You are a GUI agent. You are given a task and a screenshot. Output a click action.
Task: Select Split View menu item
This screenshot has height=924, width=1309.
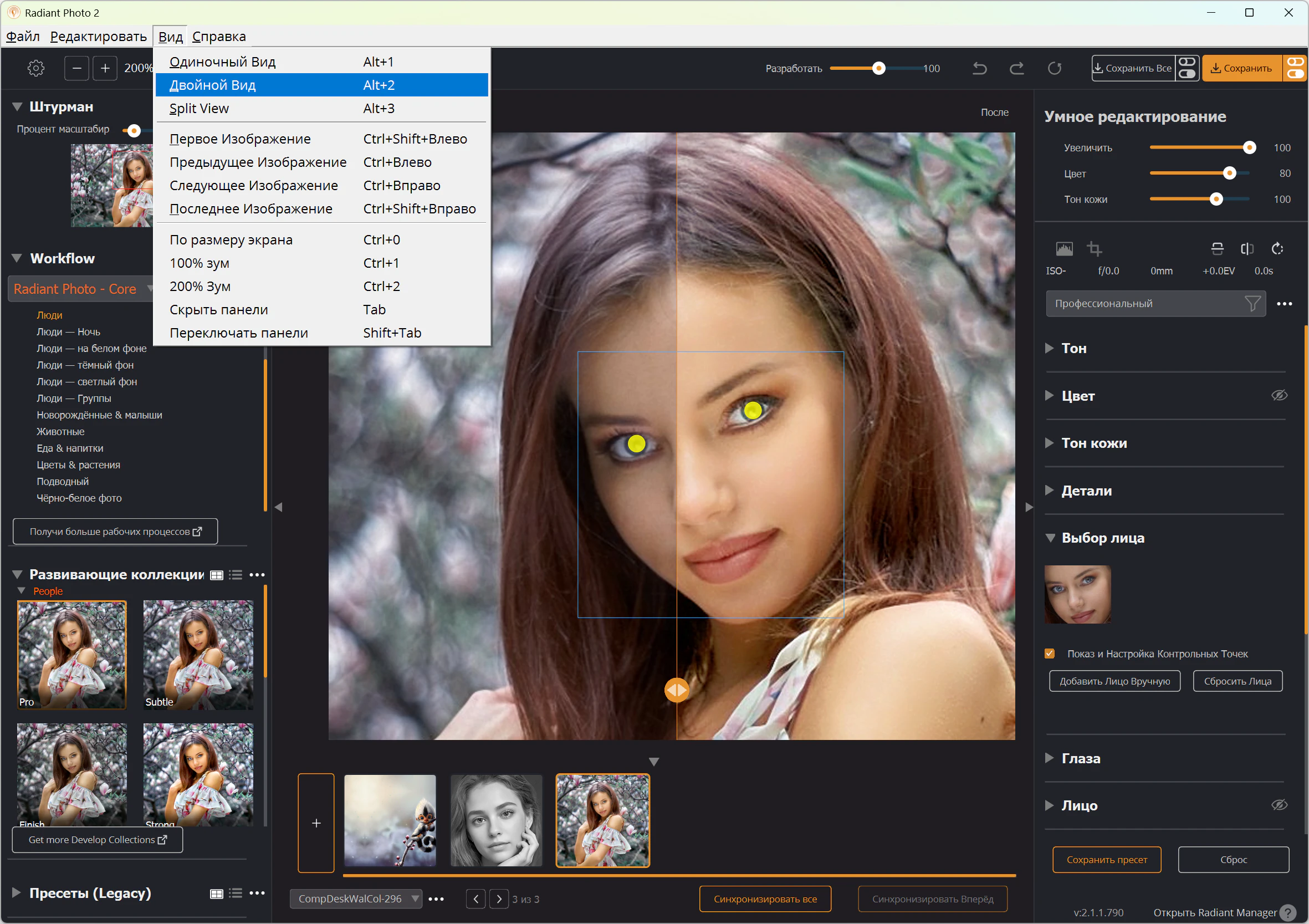(199, 109)
